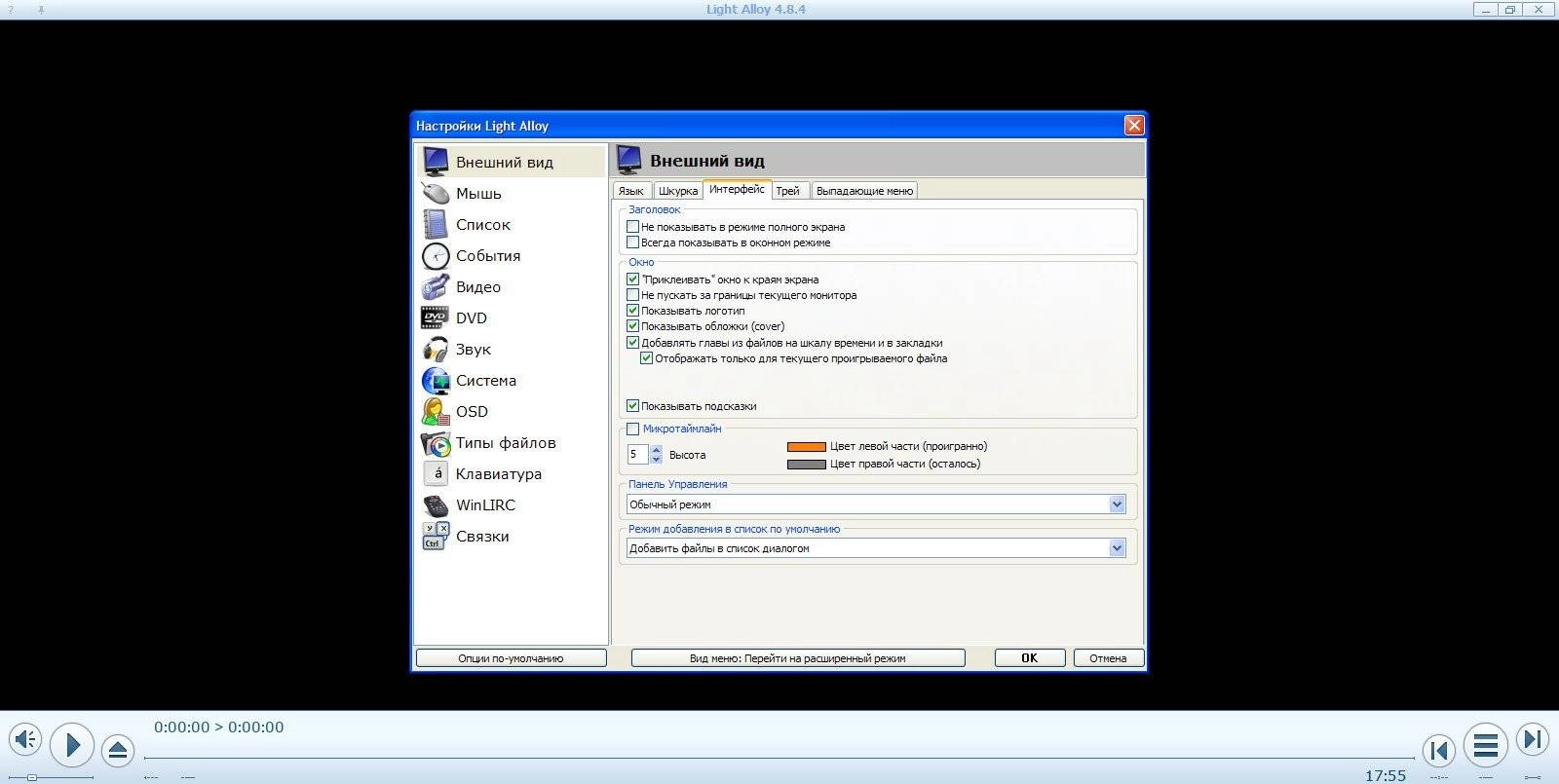The height and width of the screenshot is (784, 1559).
Task: Toggle 'Не показывать в режиме полного экрана'
Action: pyautogui.click(x=632, y=226)
